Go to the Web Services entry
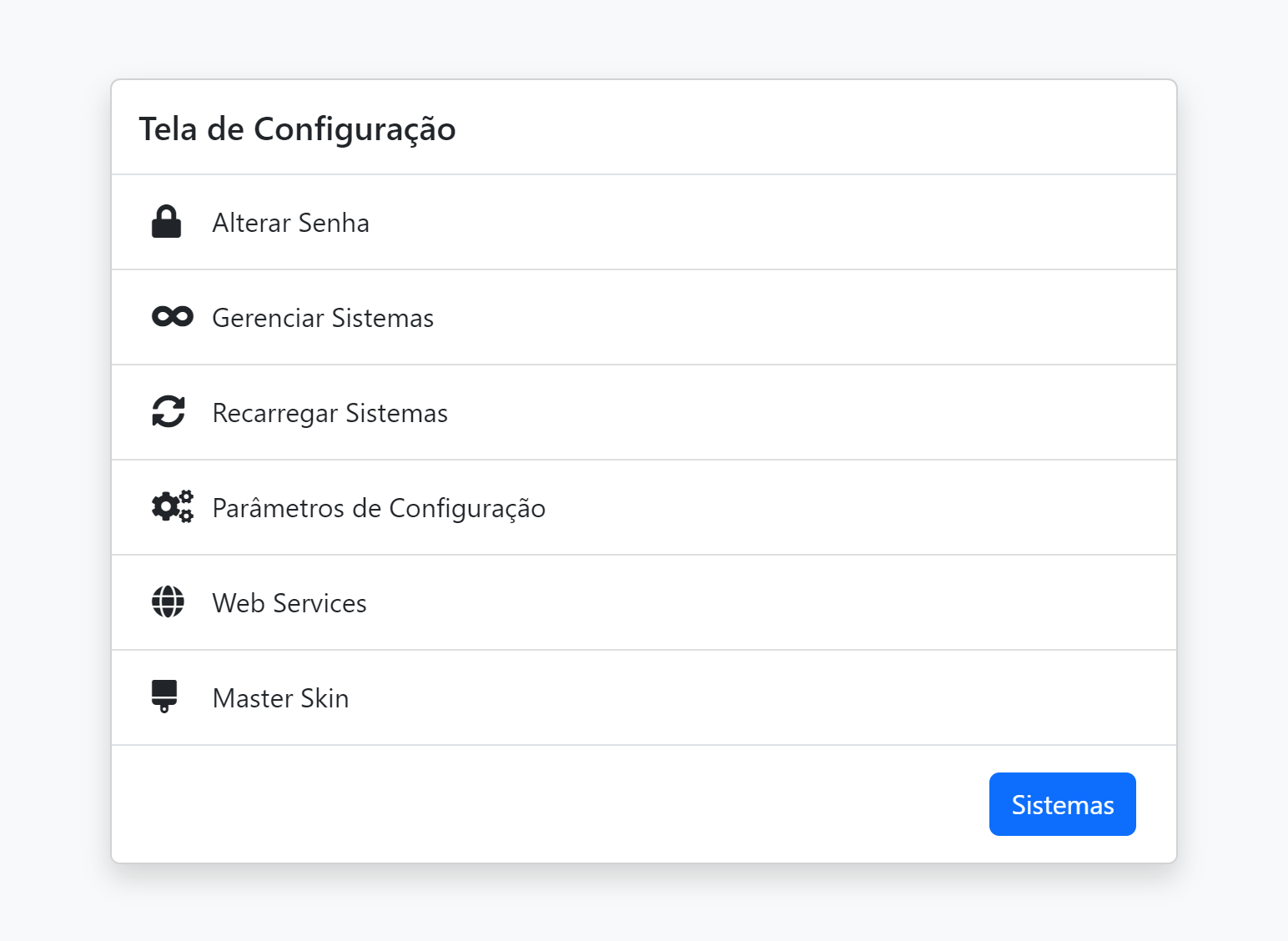Image resolution: width=1288 pixels, height=941 pixels. [289, 603]
